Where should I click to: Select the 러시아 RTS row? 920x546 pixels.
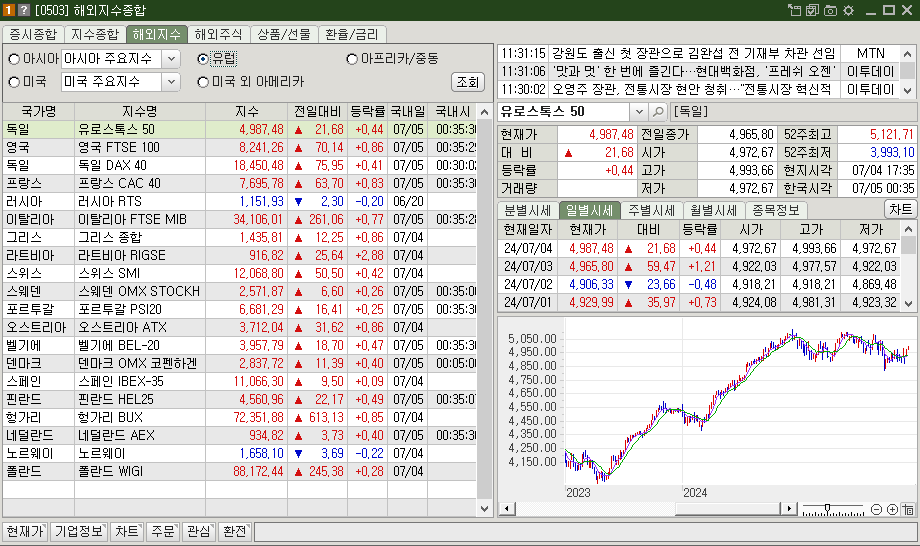click(x=239, y=201)
